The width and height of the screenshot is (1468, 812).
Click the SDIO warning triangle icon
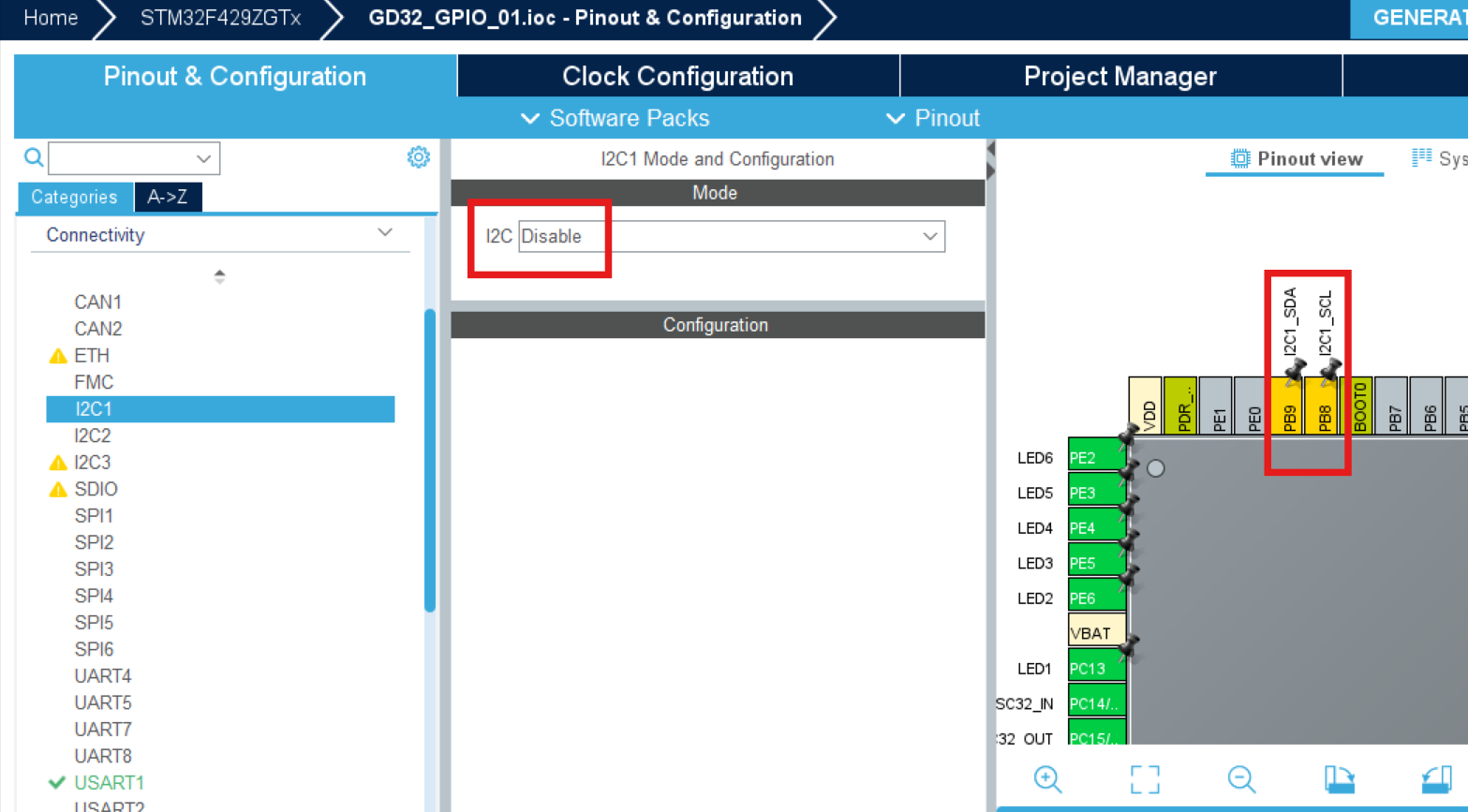pyautogui.click(x=58, y=489)
